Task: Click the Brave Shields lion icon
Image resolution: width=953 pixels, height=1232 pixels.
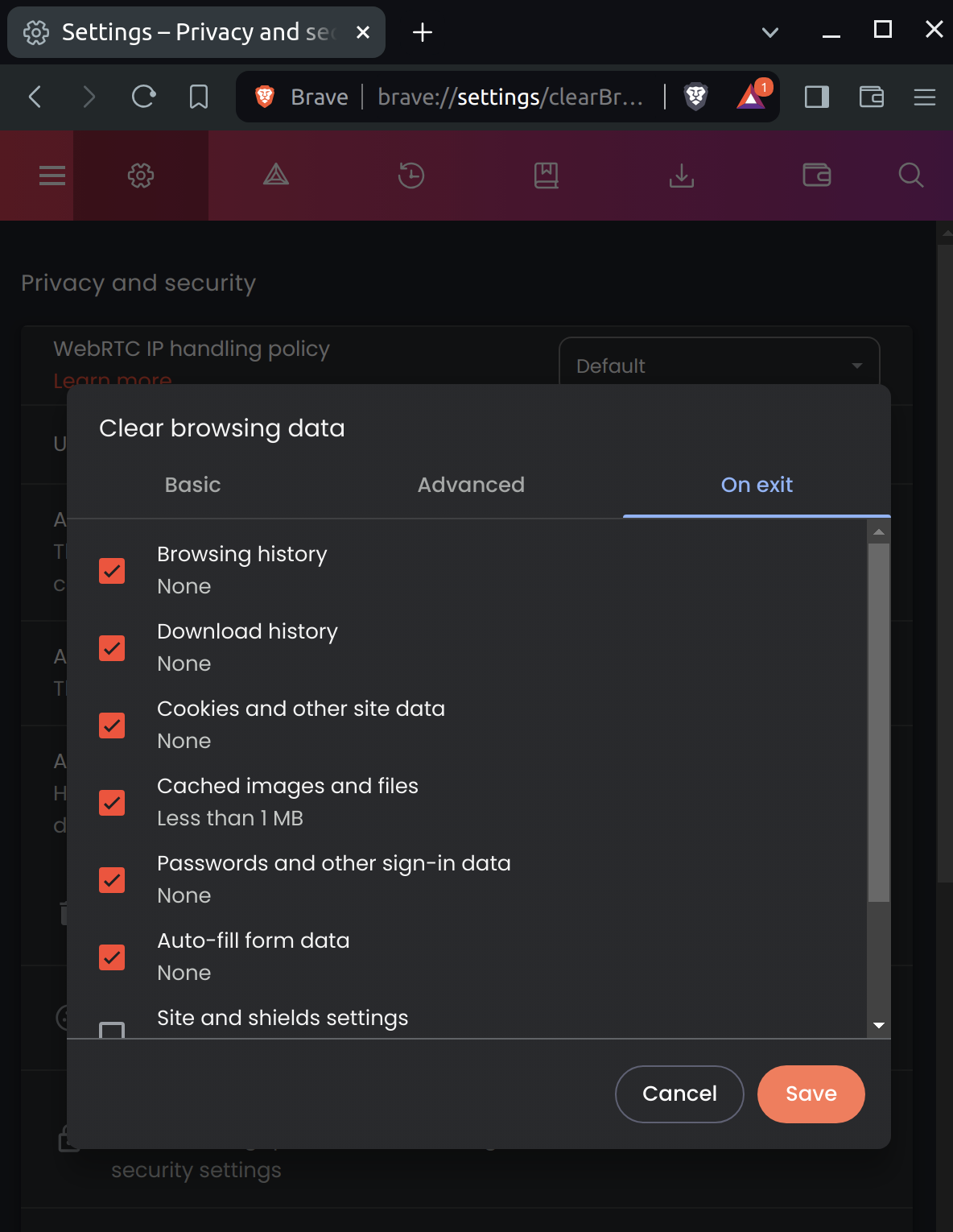Action: pyautogui.click(x=695, y=97)
